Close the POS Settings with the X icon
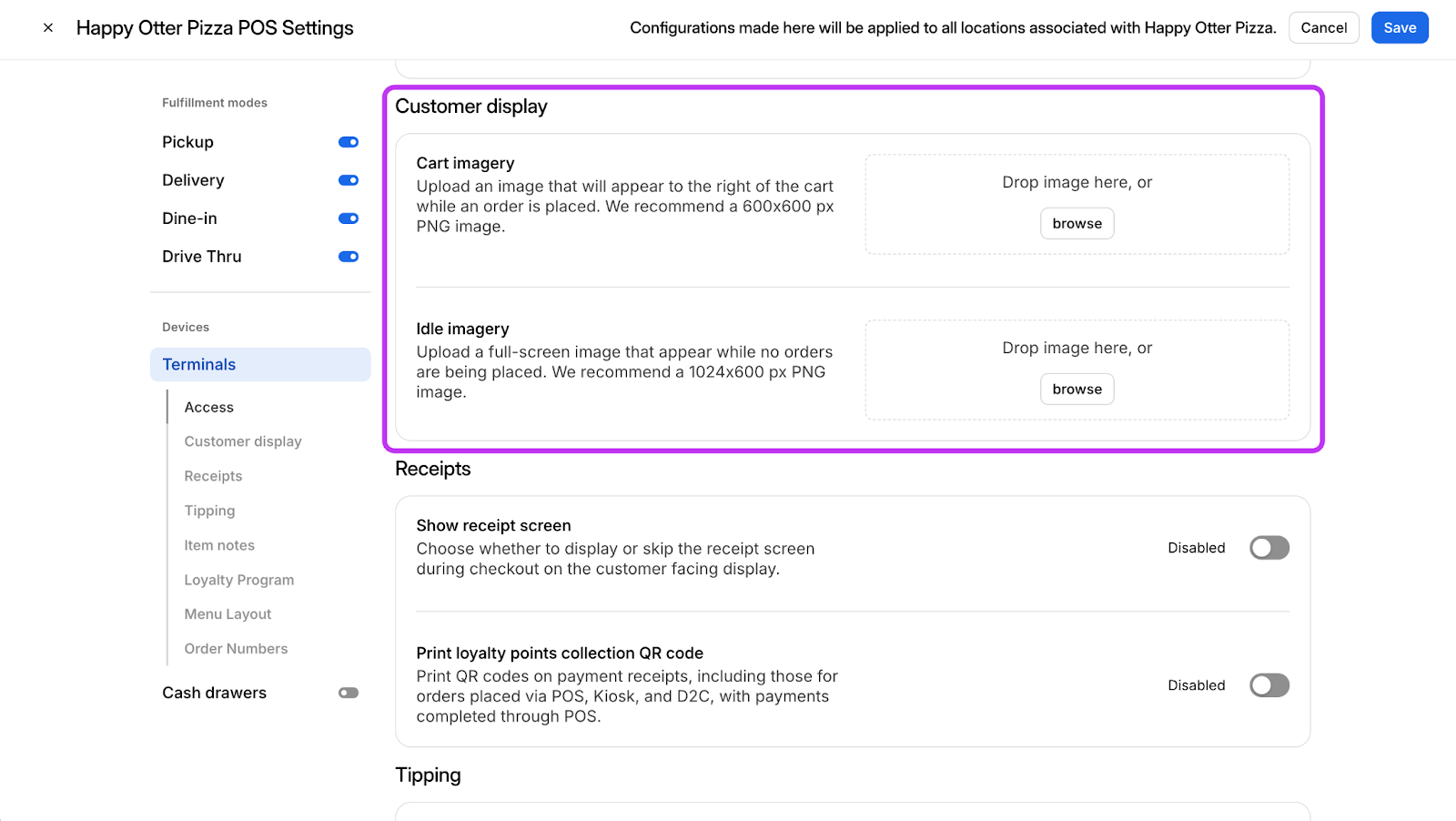The image size is (1456, 821). click(x=48, y=28)
